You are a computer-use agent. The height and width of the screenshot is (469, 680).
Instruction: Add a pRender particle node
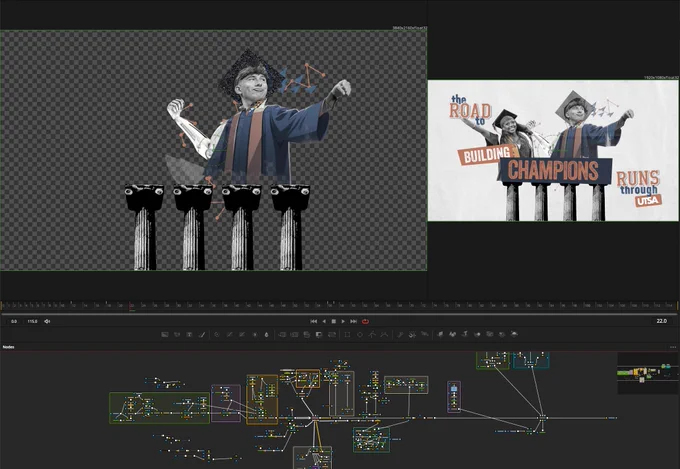coord(425,335)
